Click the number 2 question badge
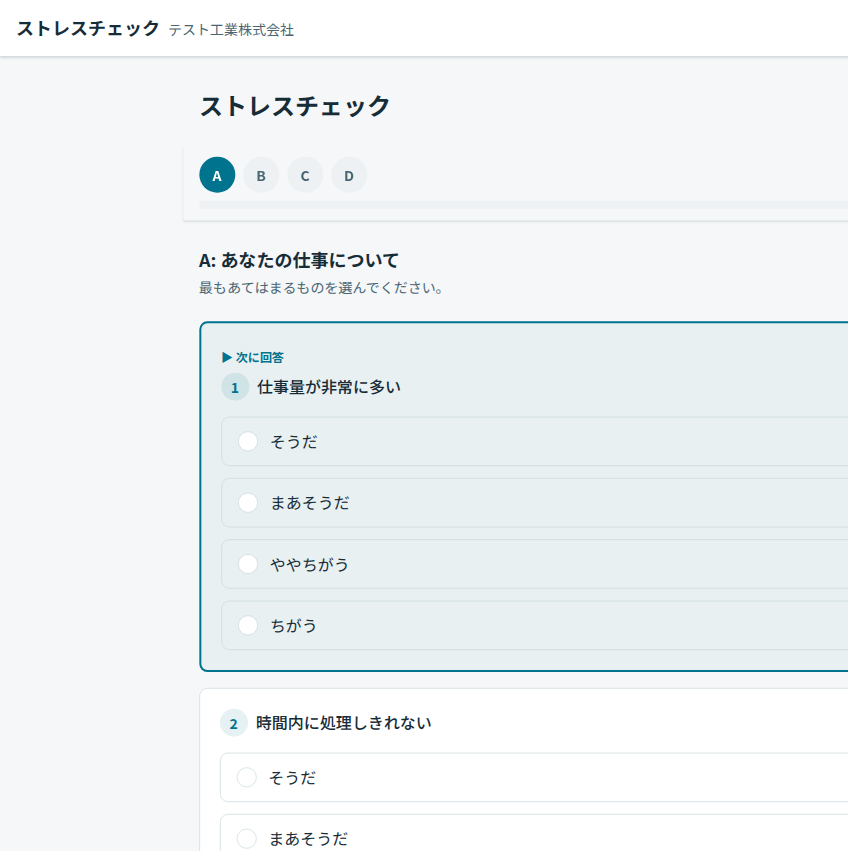The height and width of the screenshot is (851, 848). [x=234, y=723]
